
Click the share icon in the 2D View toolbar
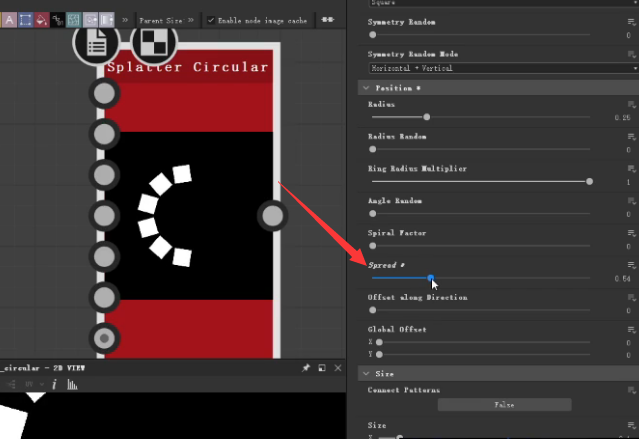pos(12,384)
